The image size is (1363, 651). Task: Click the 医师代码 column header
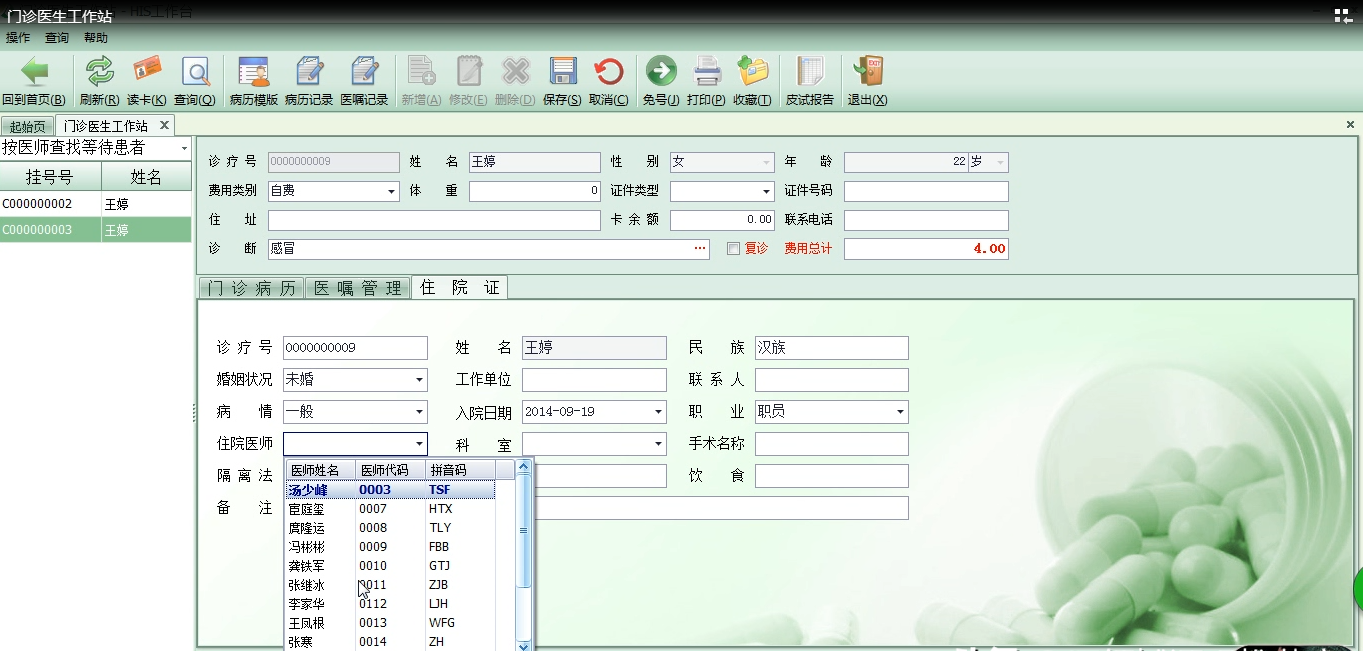[x=390, y=470]
